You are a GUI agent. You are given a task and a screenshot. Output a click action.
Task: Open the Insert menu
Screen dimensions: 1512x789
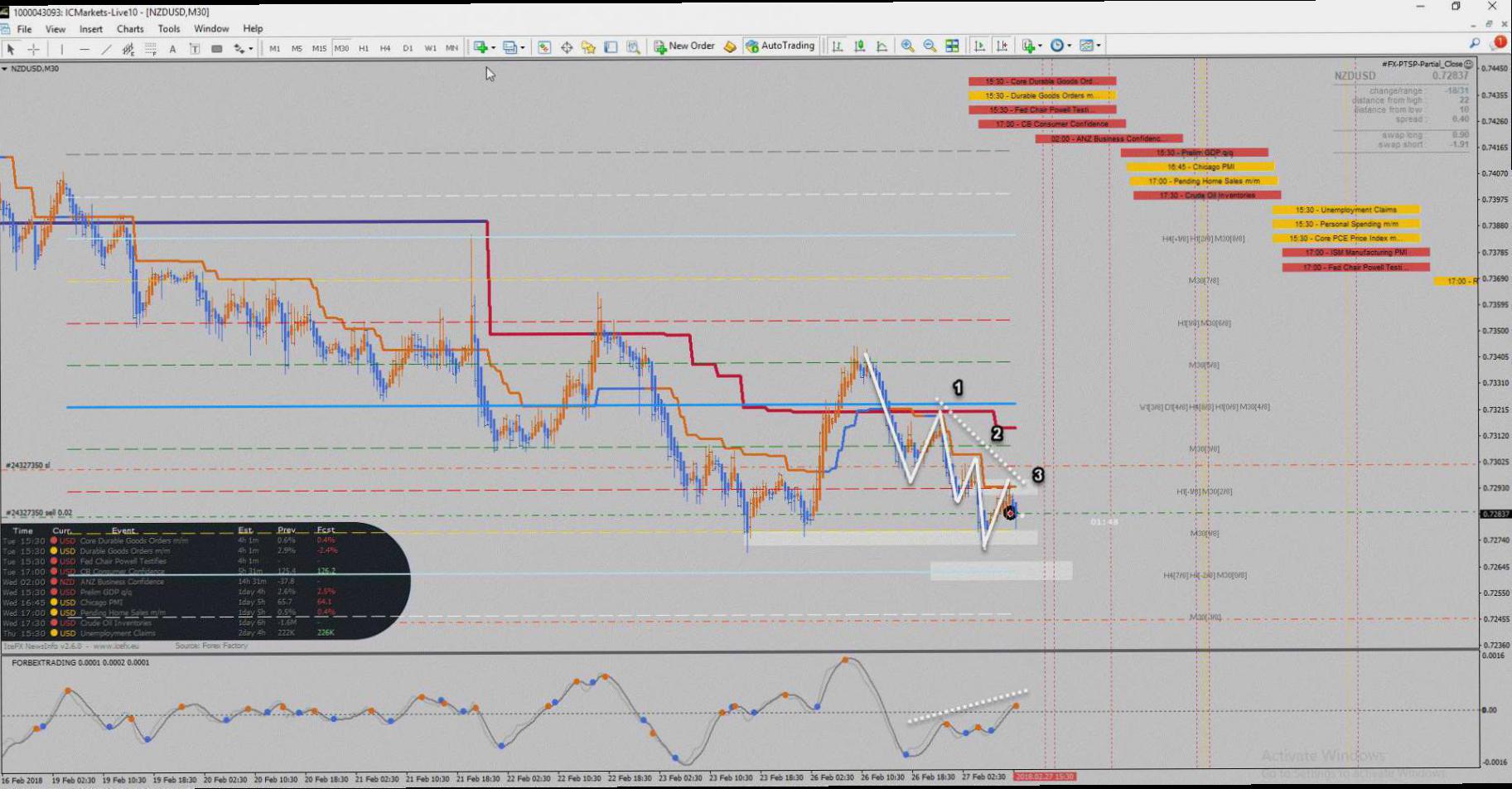pyautogui.click(x=91, y=29)
